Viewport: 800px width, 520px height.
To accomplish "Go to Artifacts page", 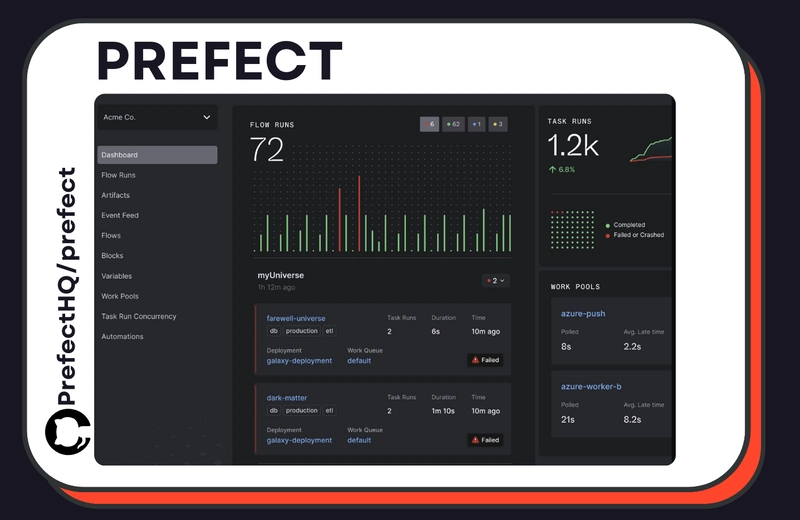I will (x=115, y=195).
